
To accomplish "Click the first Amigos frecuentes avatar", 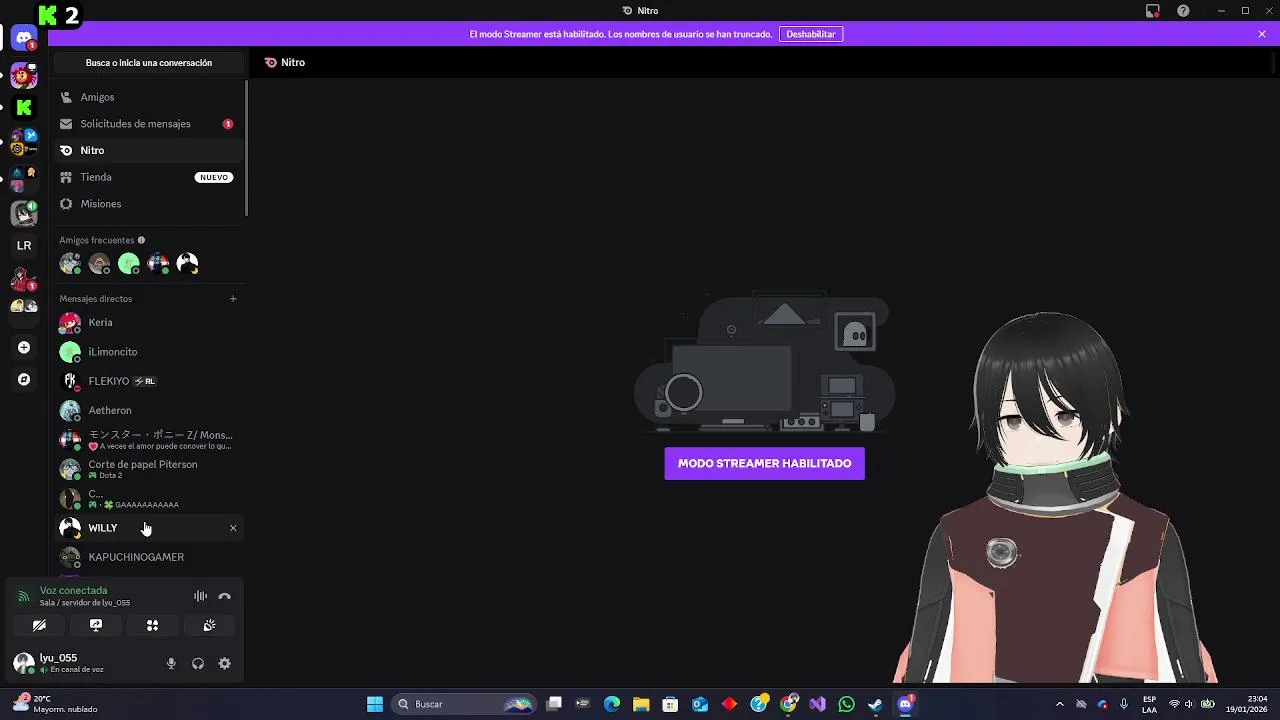I will tap(70, 263).
